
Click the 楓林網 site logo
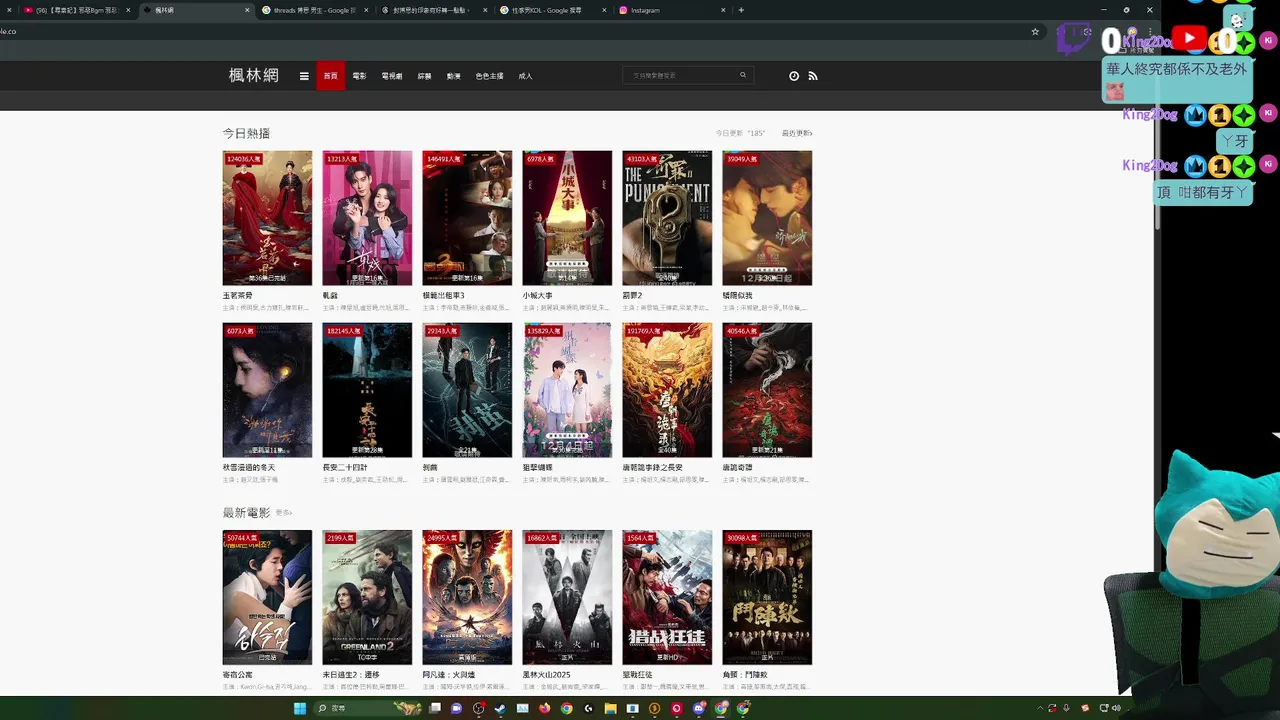click(254, 75)
